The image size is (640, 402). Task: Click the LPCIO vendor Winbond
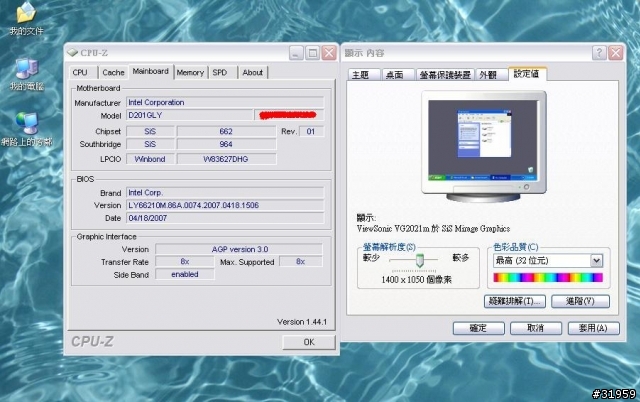(150, 159)
